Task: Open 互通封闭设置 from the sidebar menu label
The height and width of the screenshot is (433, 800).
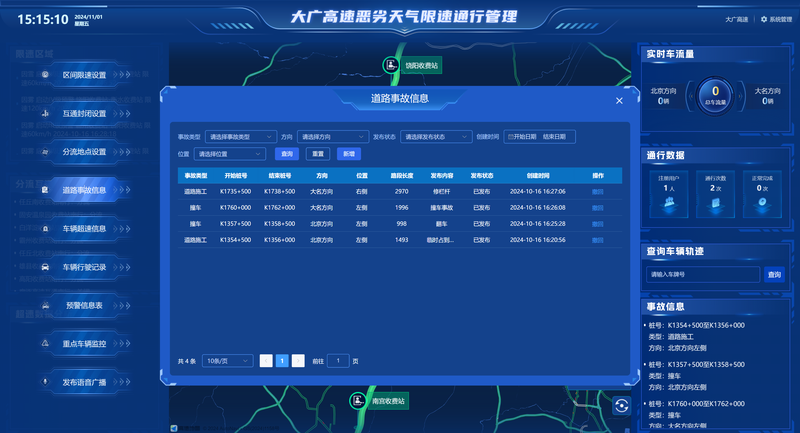Action: (84, 113)
